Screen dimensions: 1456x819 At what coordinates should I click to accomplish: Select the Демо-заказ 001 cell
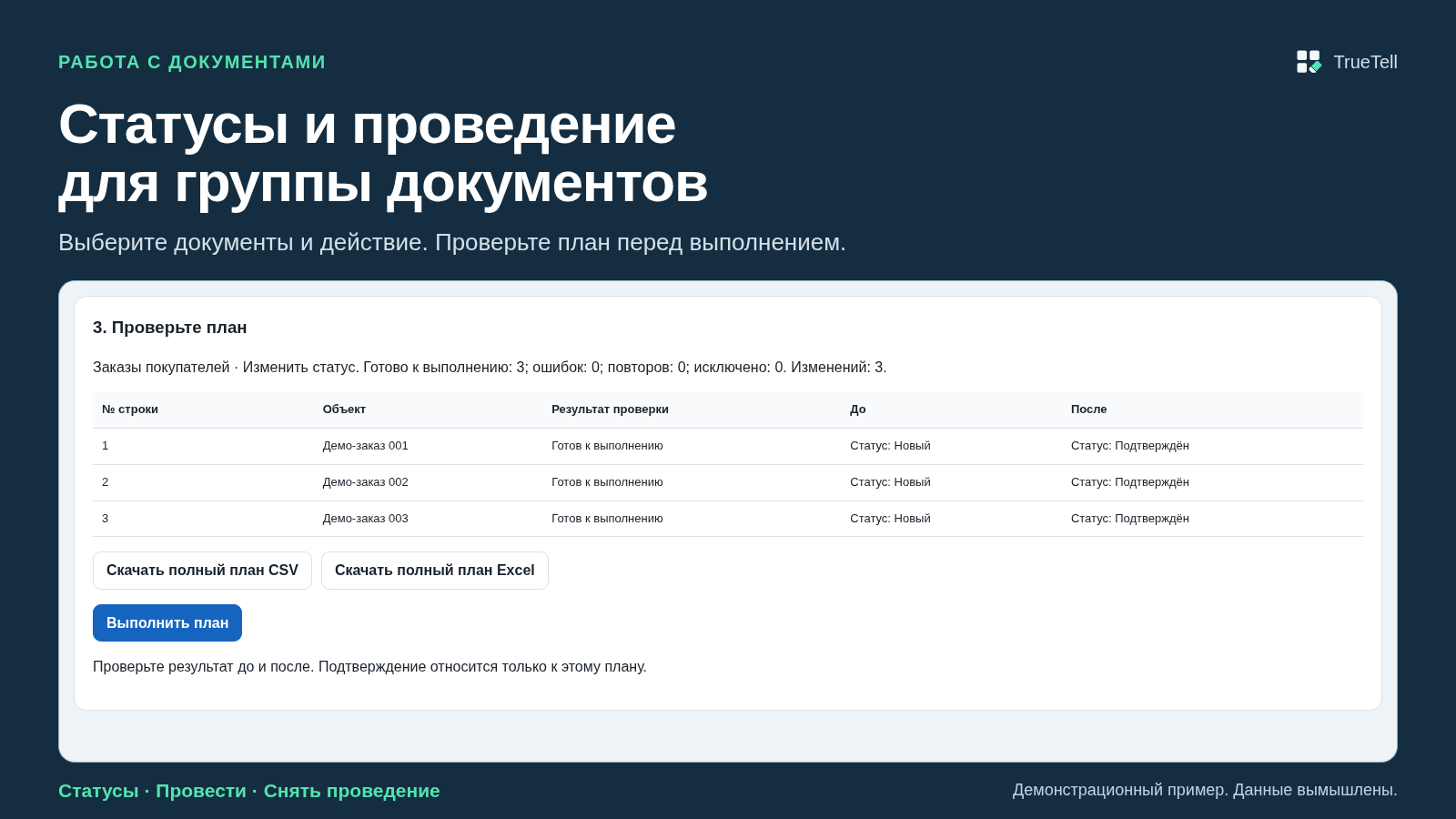(x=366, y=446)
